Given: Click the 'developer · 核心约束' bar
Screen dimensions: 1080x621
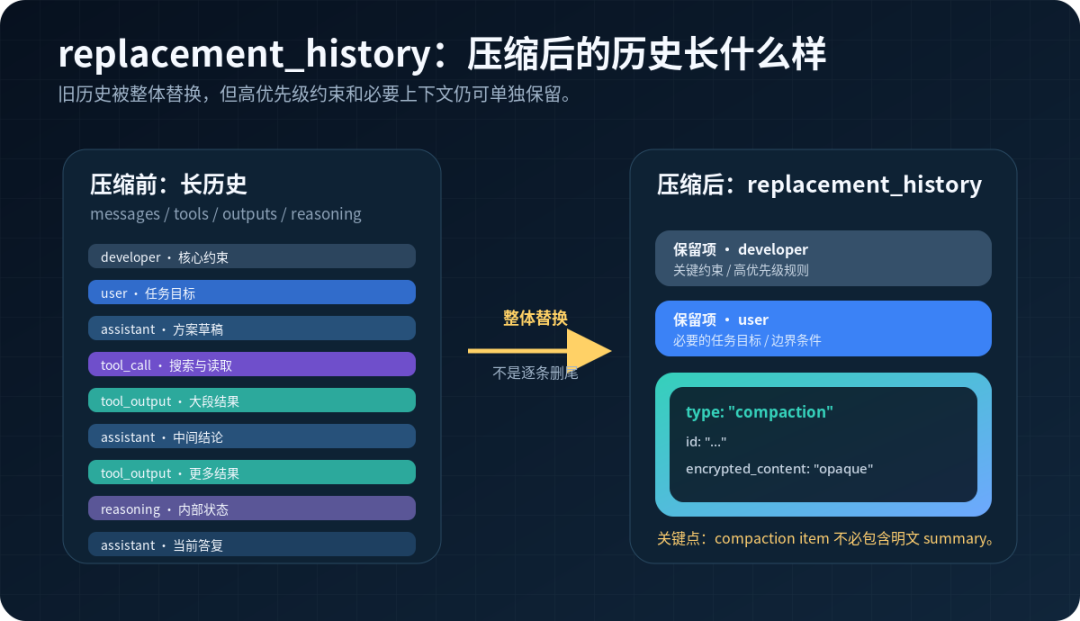Looking at the screenshot, I should pyautogui.click(x=251, y=257).
